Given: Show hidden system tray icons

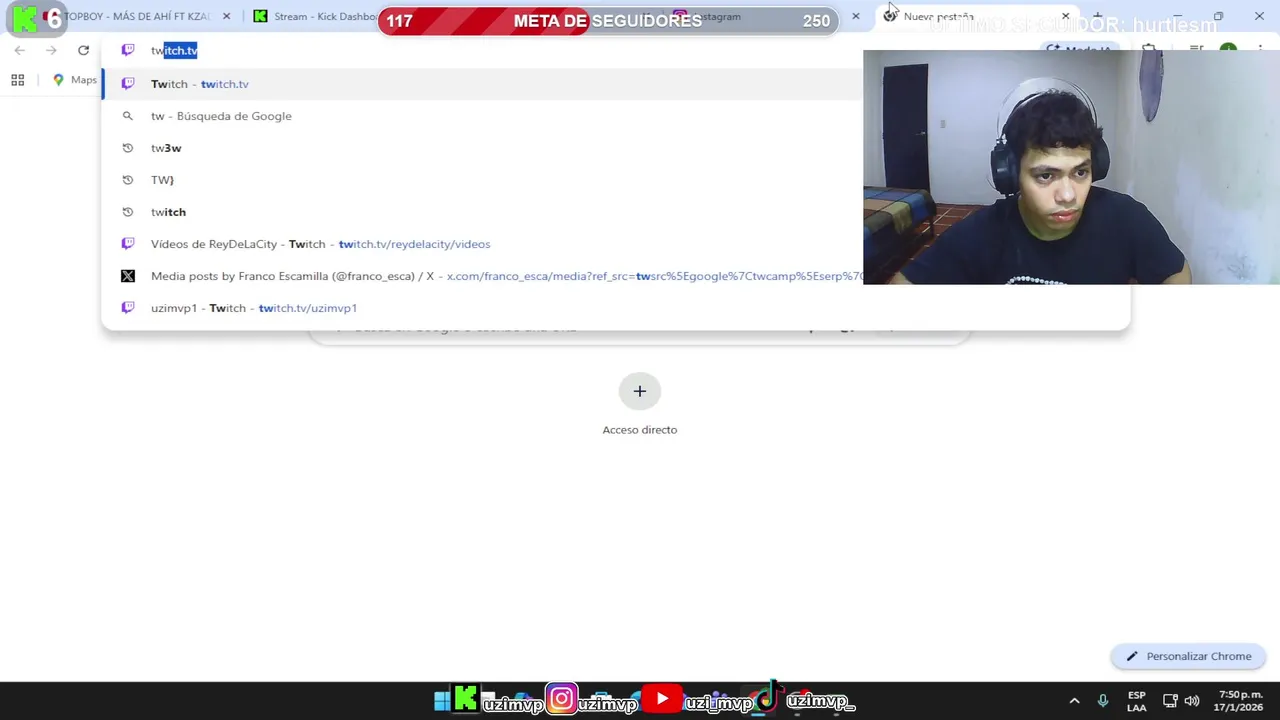Looking at the screenshot, I should coord(1074,701).
